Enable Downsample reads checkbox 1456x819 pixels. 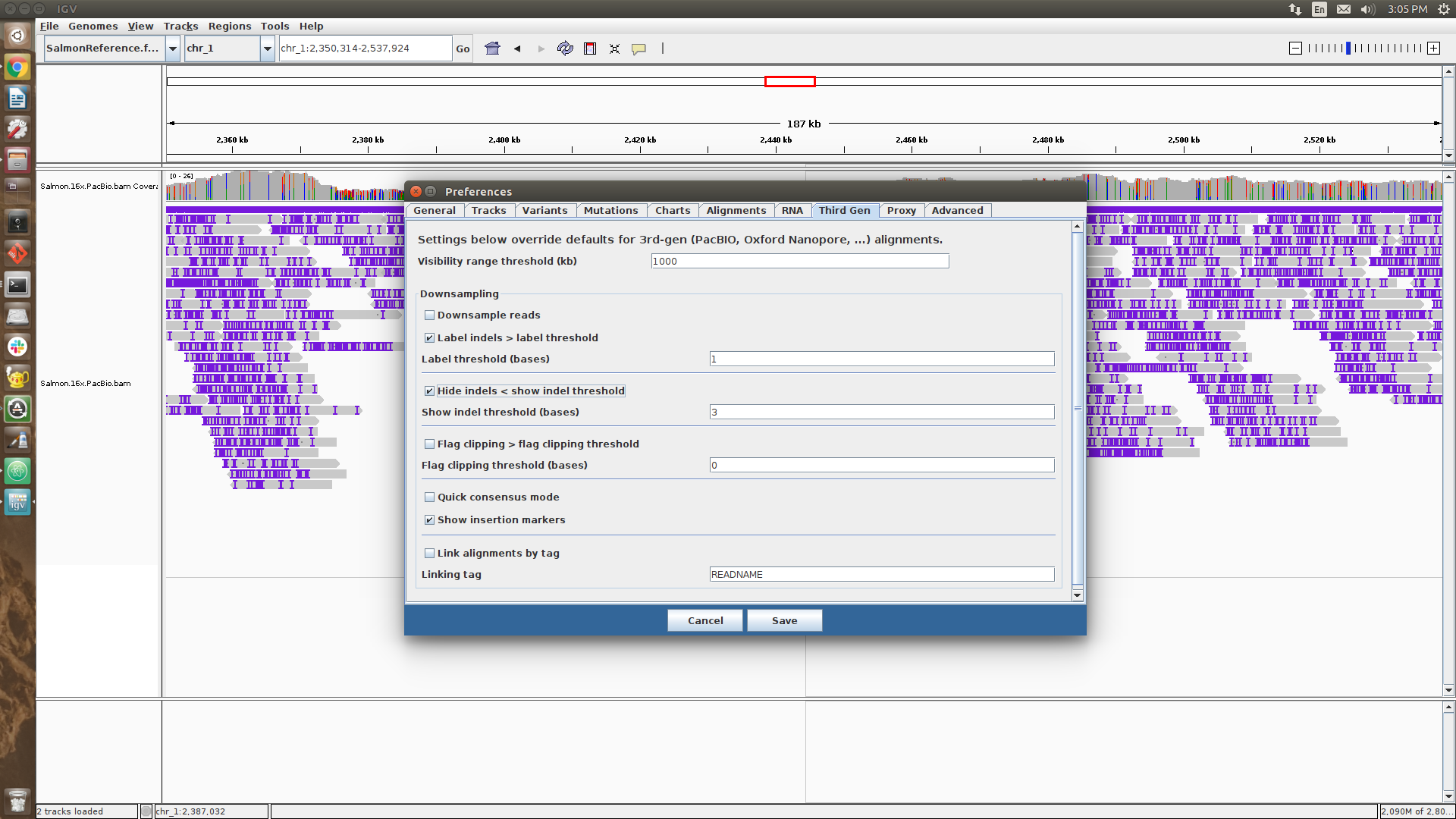430,315
